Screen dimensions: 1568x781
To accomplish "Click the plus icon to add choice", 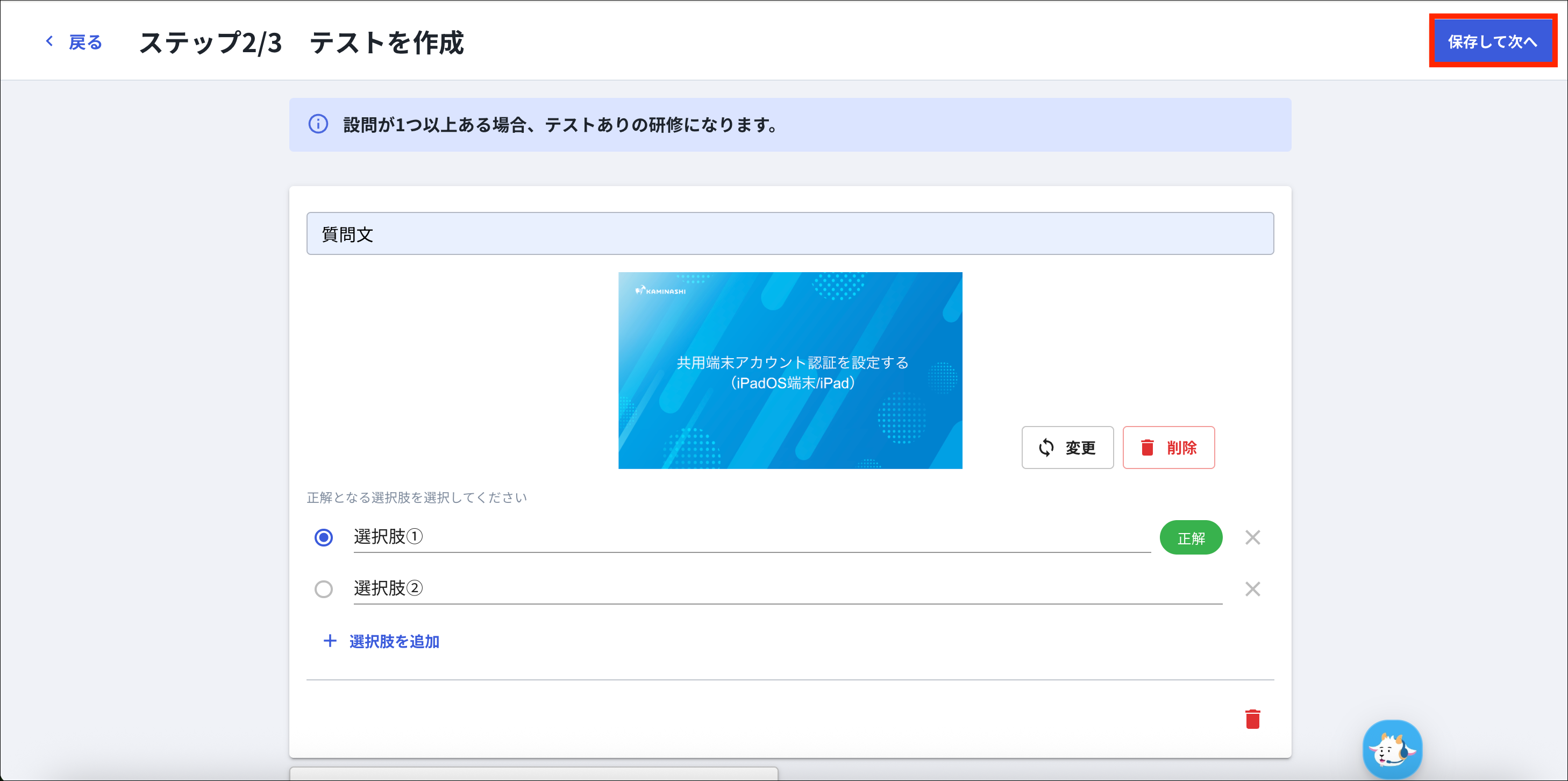I will [x=330, y=641].
